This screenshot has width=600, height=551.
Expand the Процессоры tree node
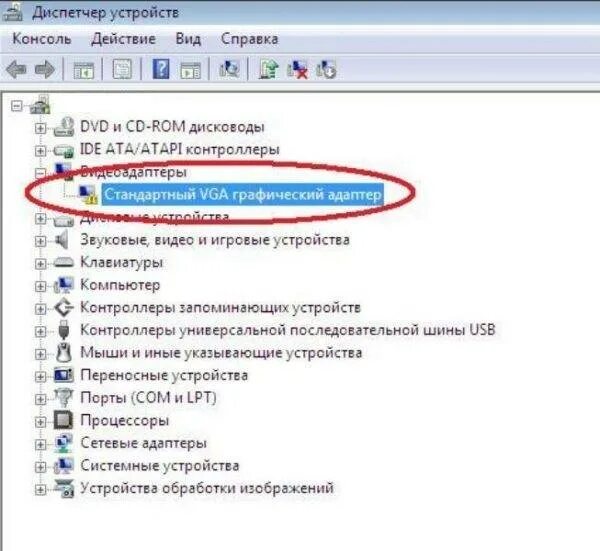coord(40,422)
